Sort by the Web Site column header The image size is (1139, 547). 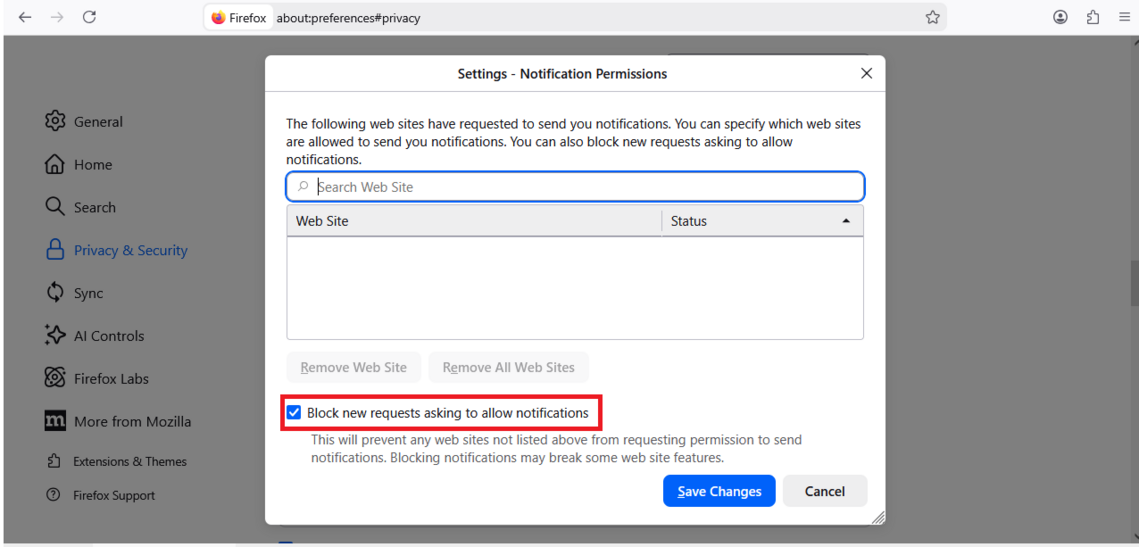pyautogui.click(x=473, y=221)
